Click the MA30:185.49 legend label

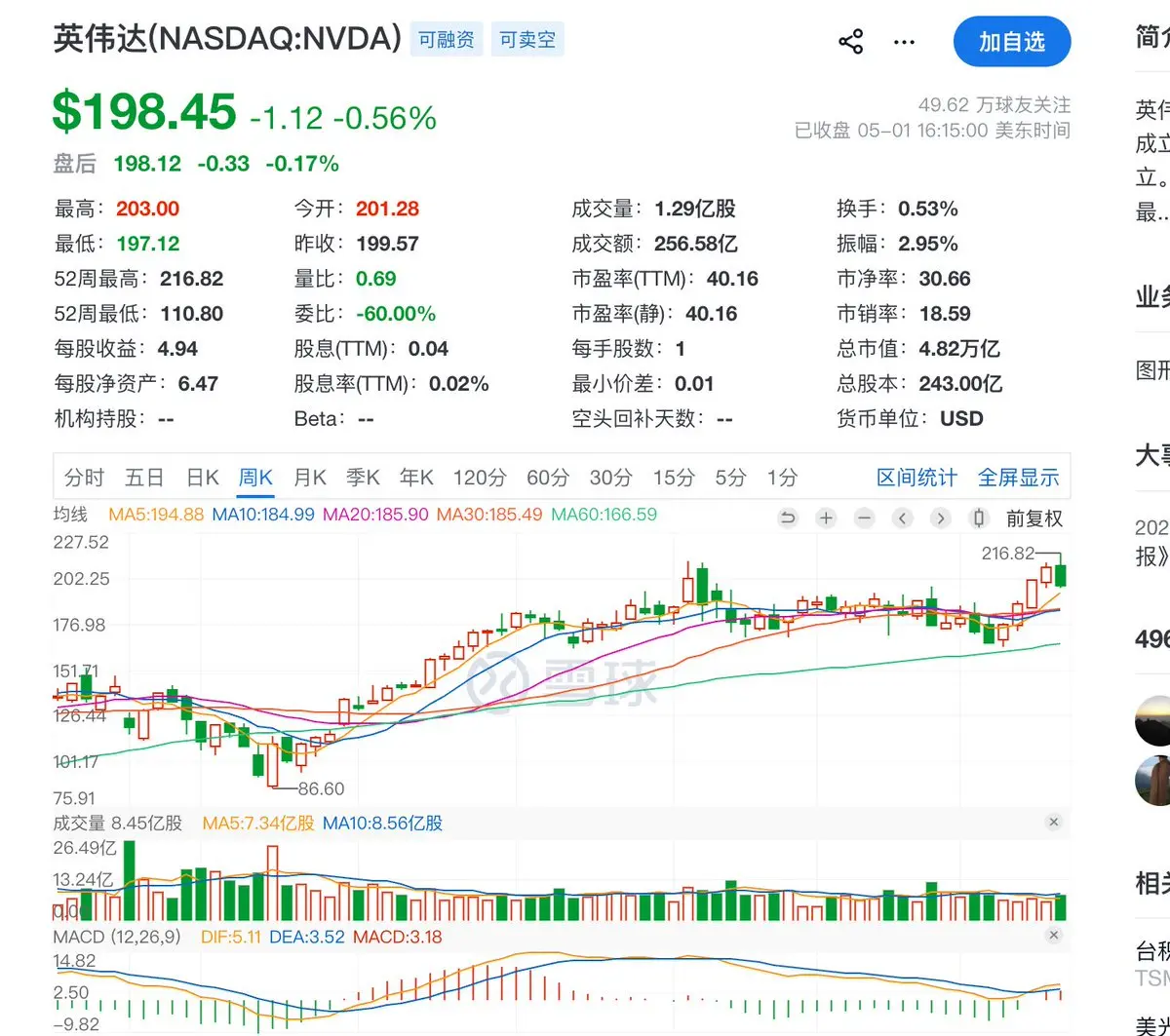(x=489, y=515)
